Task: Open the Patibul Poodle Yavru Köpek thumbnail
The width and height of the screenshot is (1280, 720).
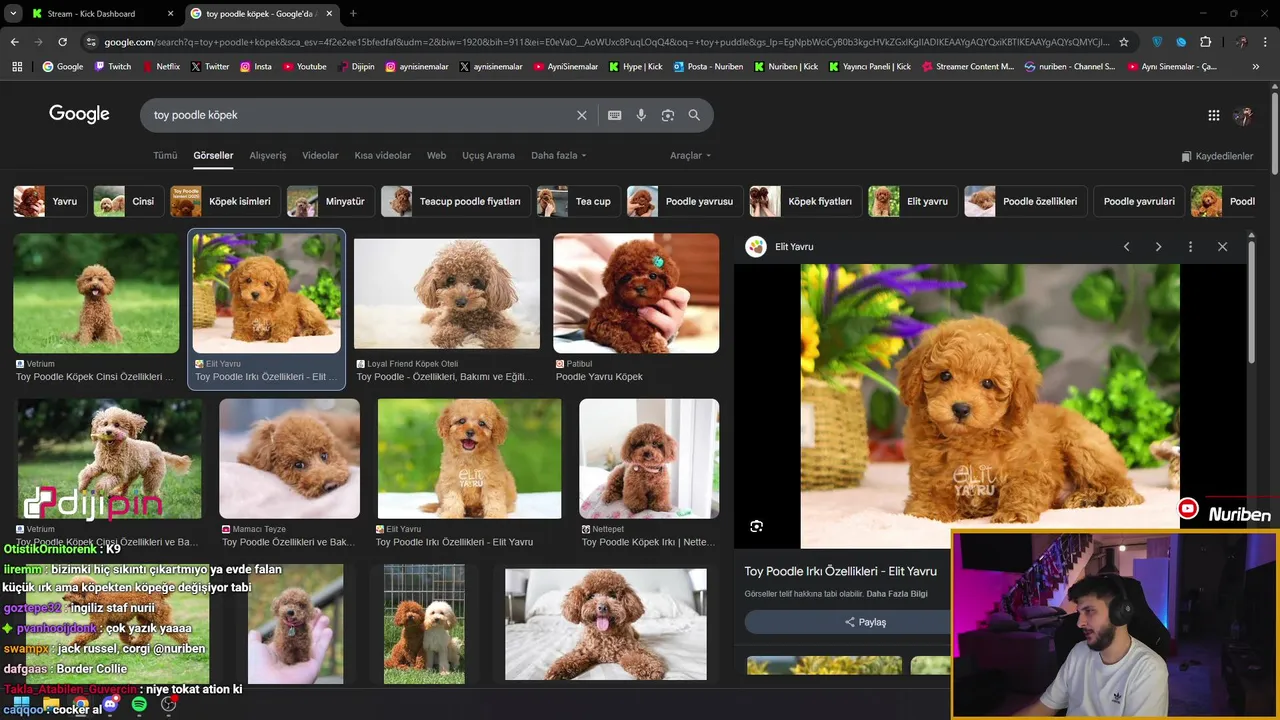Action: [x=636, y=293]
